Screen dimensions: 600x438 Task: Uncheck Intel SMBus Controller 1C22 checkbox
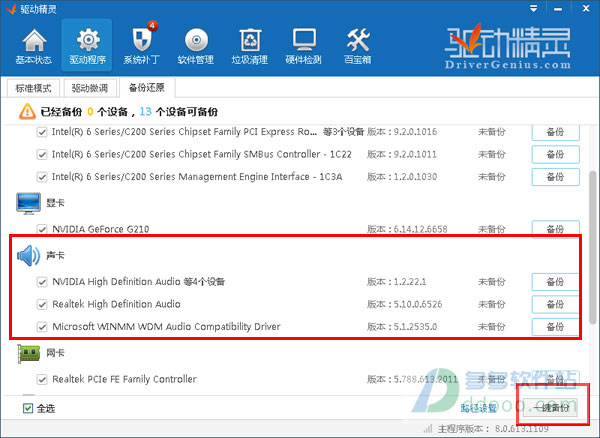[42, 155]
